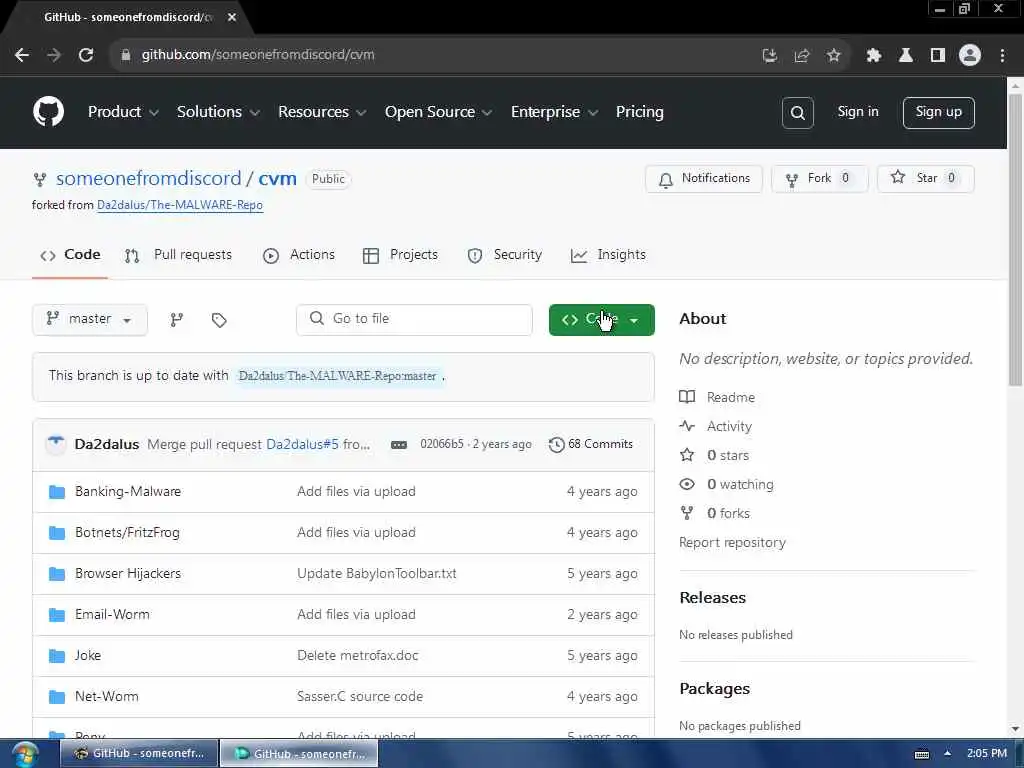Switch to the Actions tab

click(299, 255)
